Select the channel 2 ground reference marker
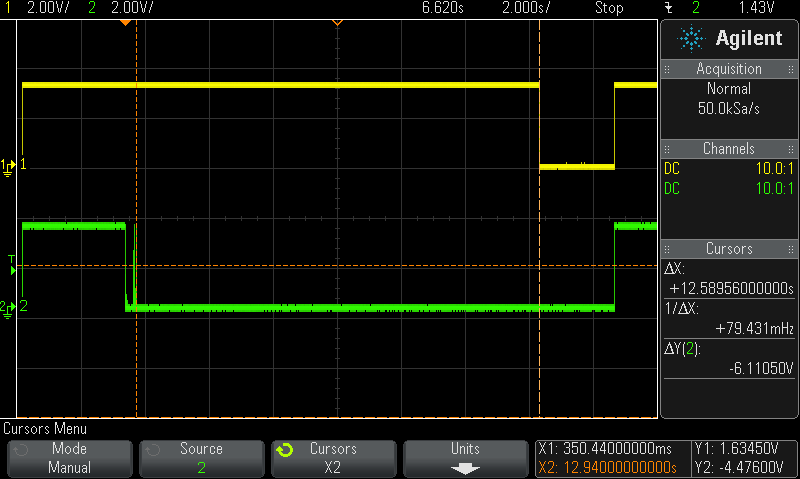Viewport: 800px width, 479px height. (9, 306)
